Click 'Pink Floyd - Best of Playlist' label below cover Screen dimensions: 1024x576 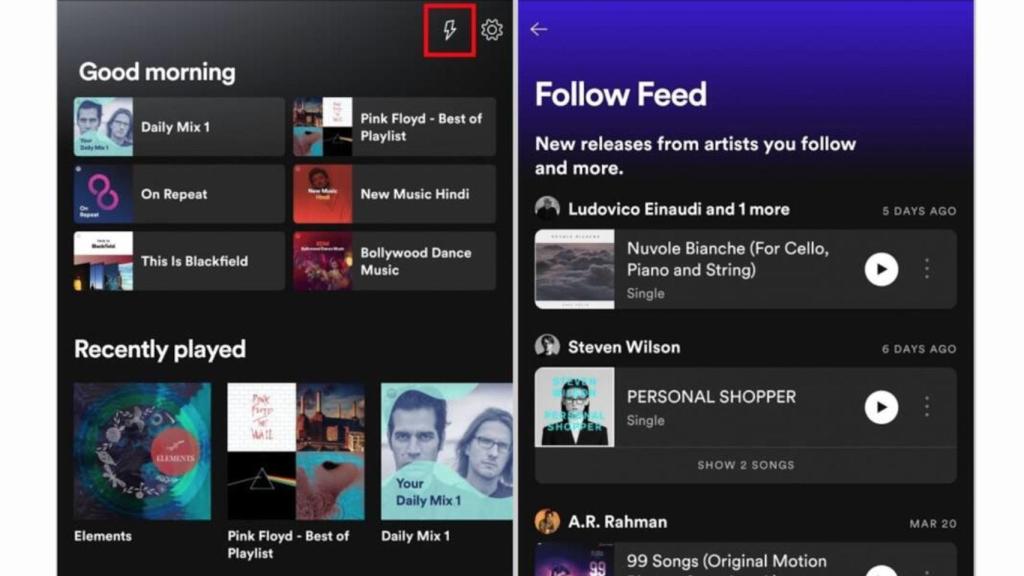tap(288, 545)
